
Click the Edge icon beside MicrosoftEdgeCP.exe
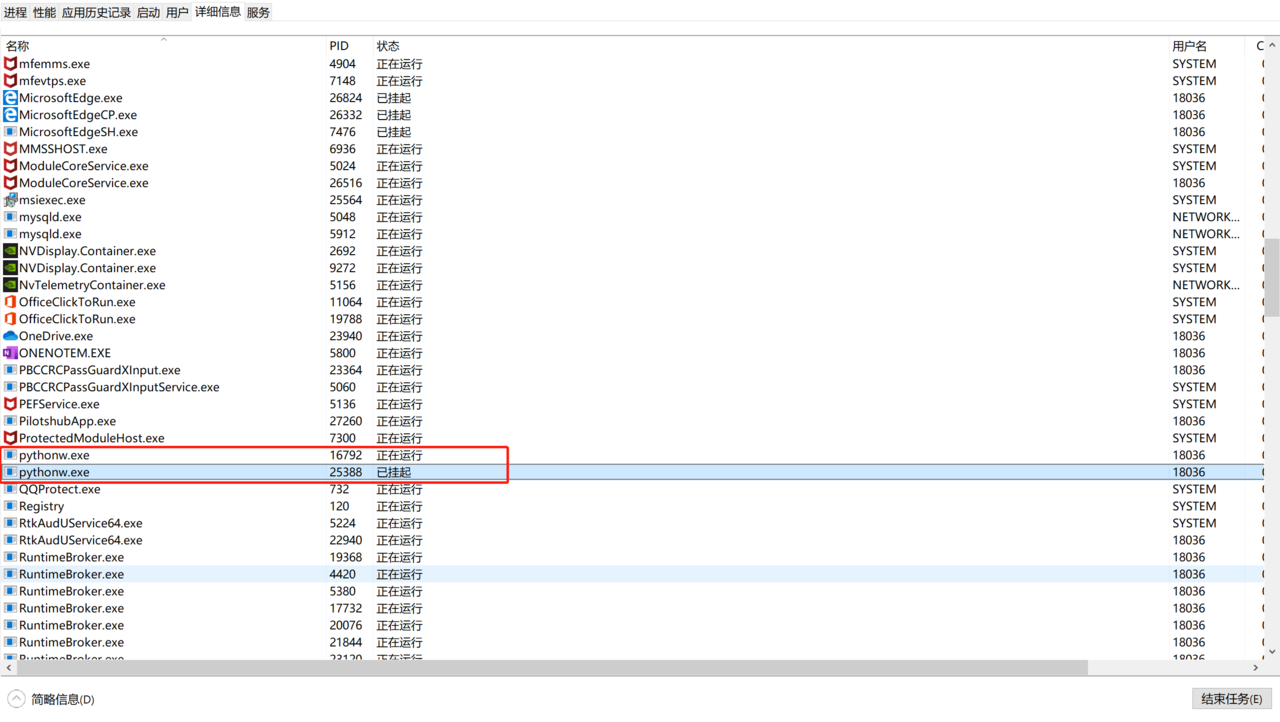click(x=10, y=115)
